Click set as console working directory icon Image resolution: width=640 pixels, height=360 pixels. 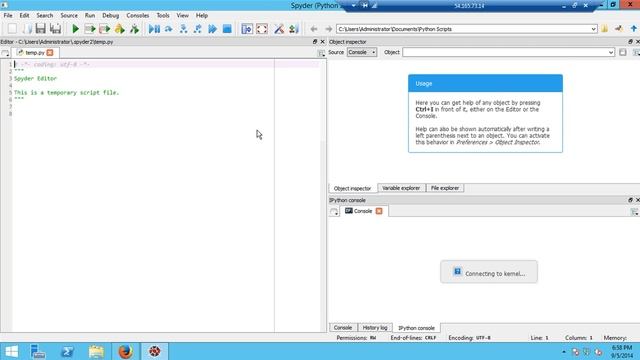619,29
